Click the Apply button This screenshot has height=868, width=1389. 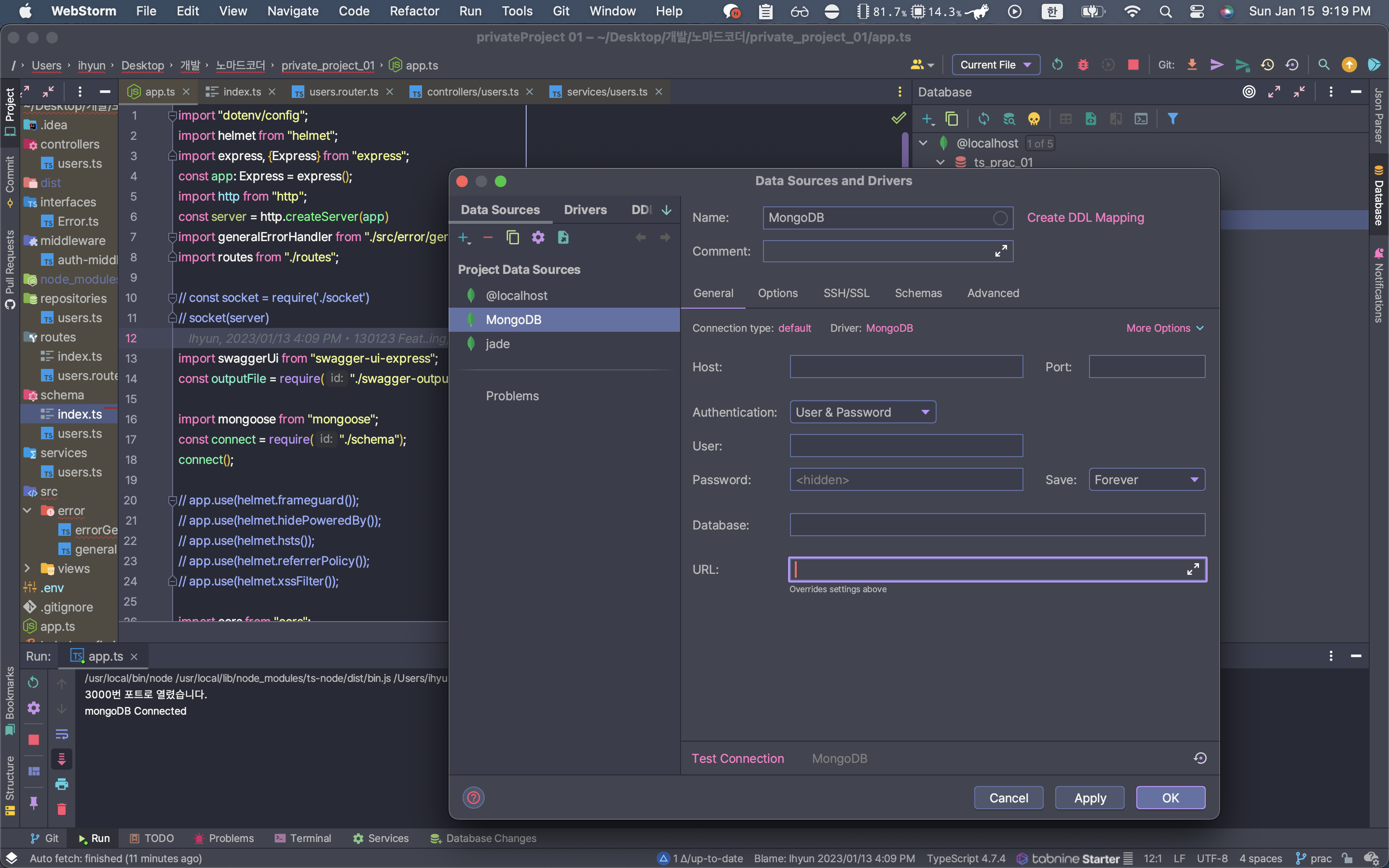1089,798
